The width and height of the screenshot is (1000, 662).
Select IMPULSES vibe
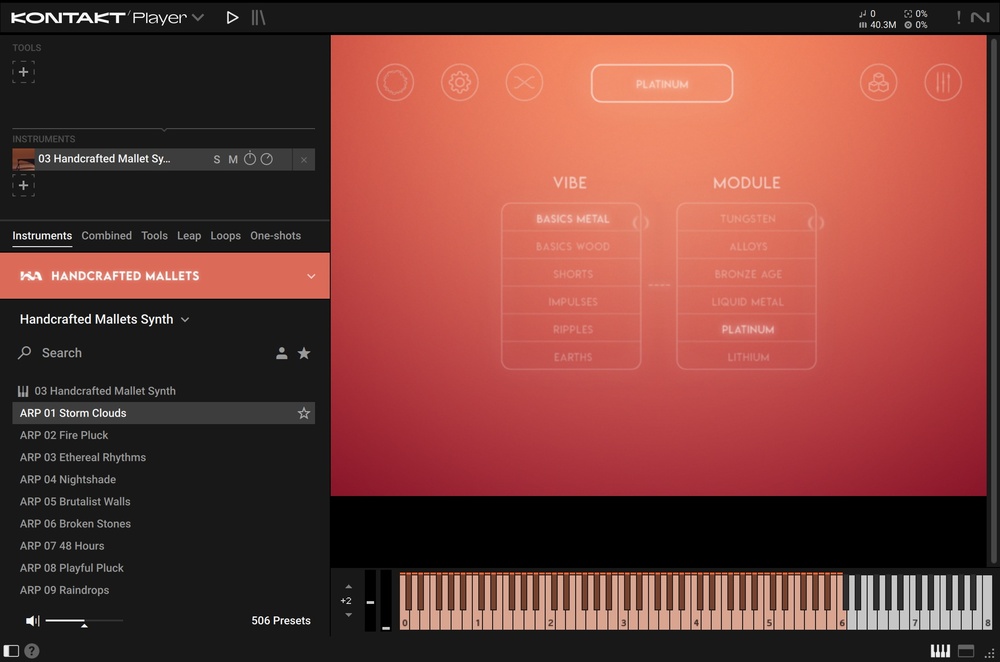pos(572,302)
